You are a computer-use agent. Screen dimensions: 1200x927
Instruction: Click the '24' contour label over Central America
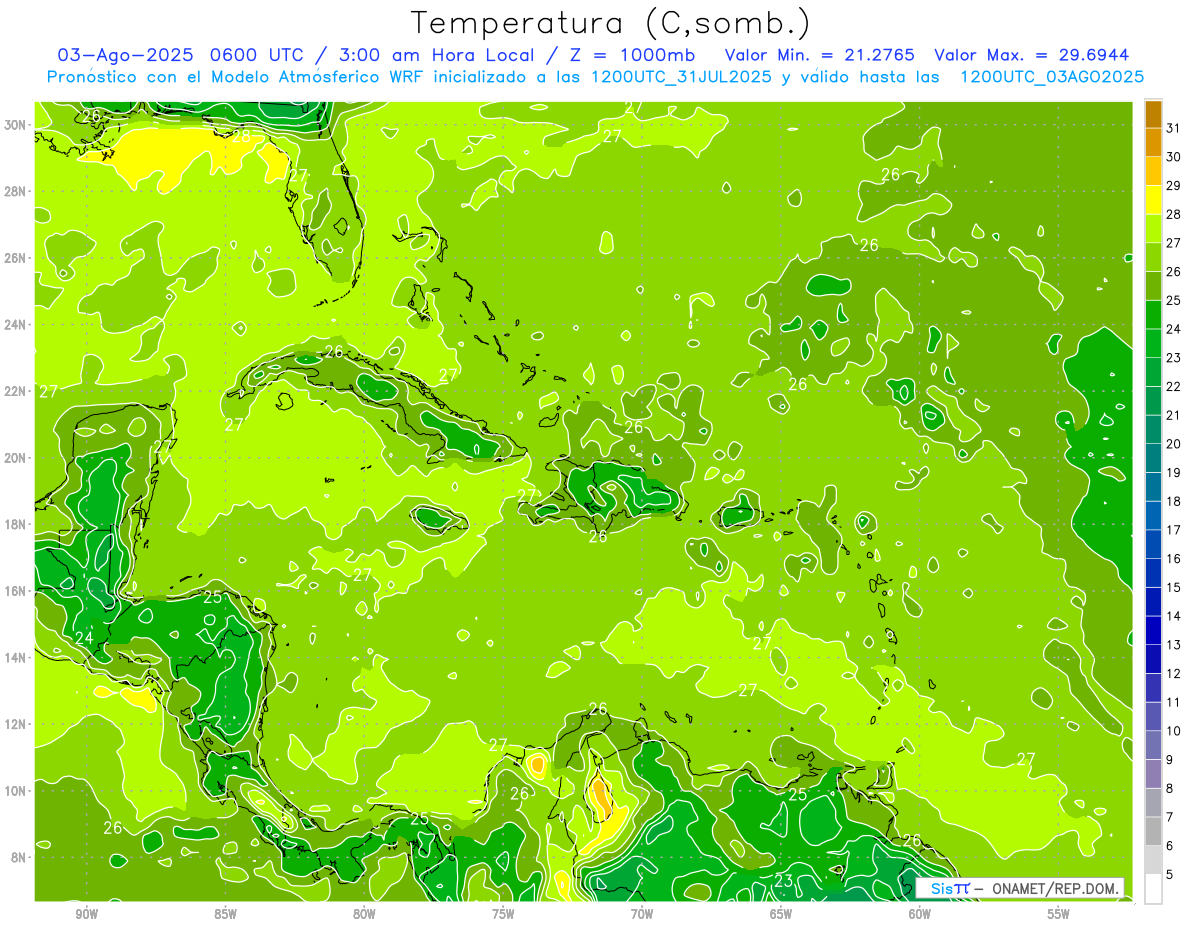[84, 637]
